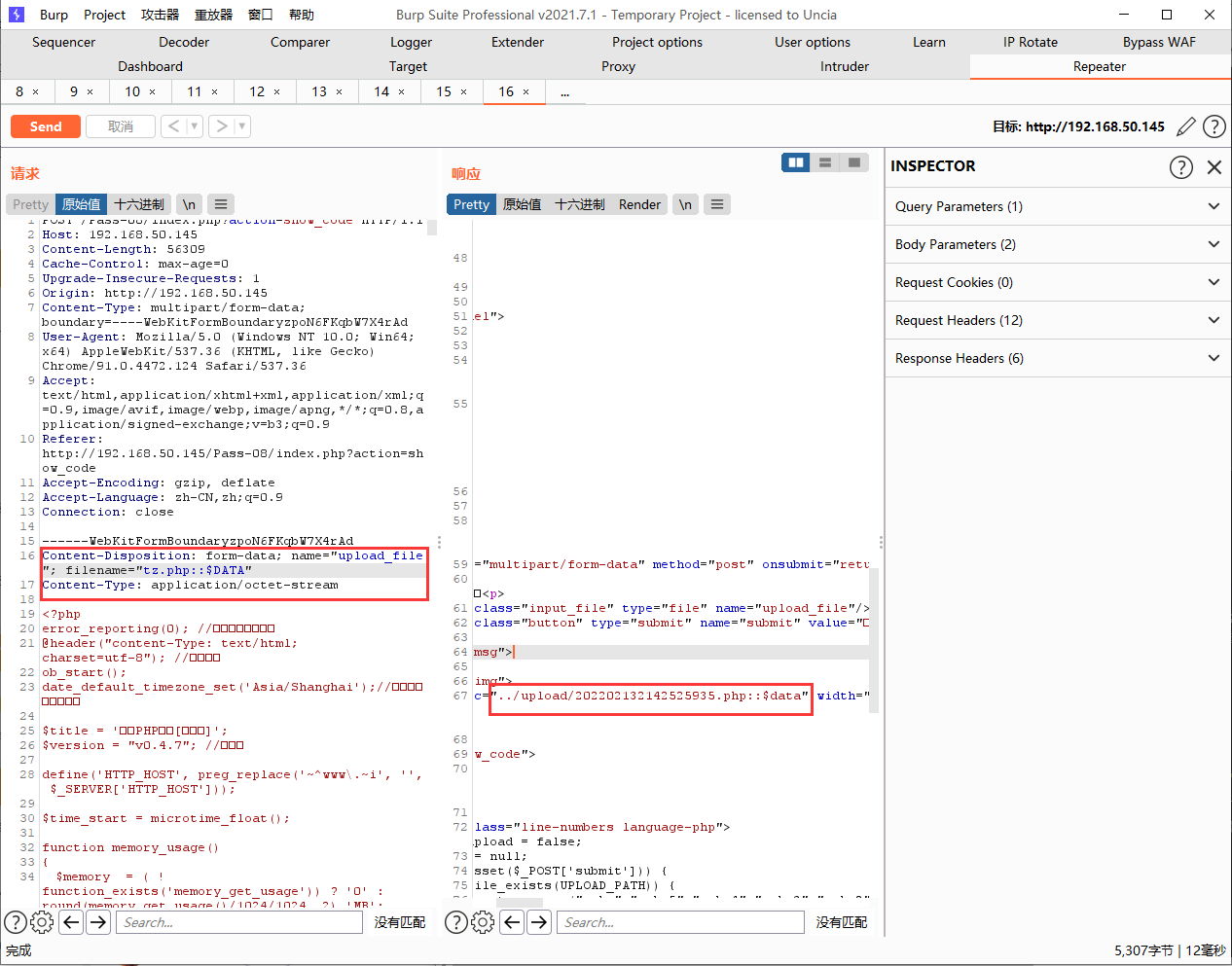Open the 攻击器 menu
This screenshot has width=1232, height=966.
click(x=160, y=15)
